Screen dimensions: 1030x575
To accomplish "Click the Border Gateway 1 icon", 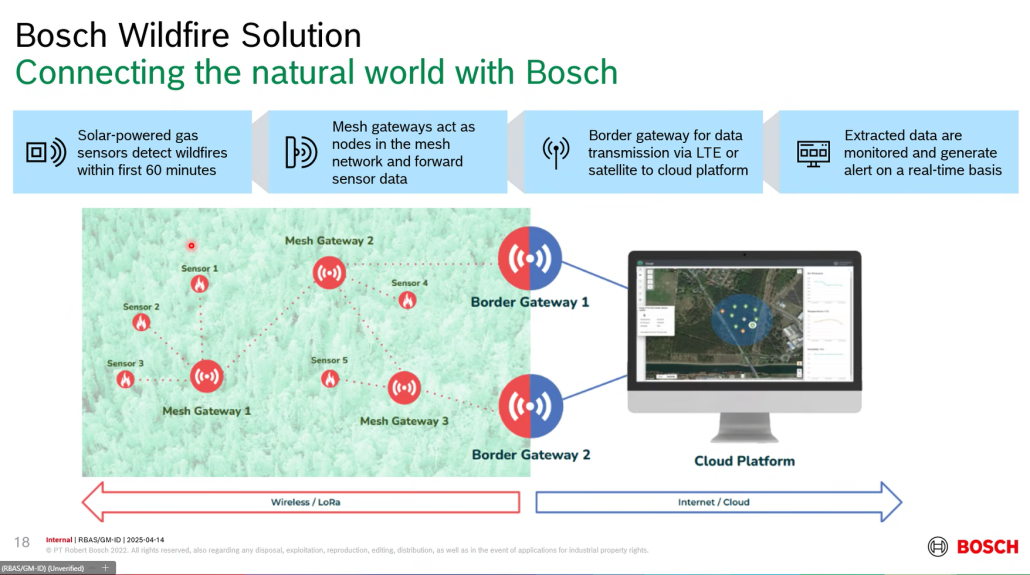I will click(x=530, y=258).
